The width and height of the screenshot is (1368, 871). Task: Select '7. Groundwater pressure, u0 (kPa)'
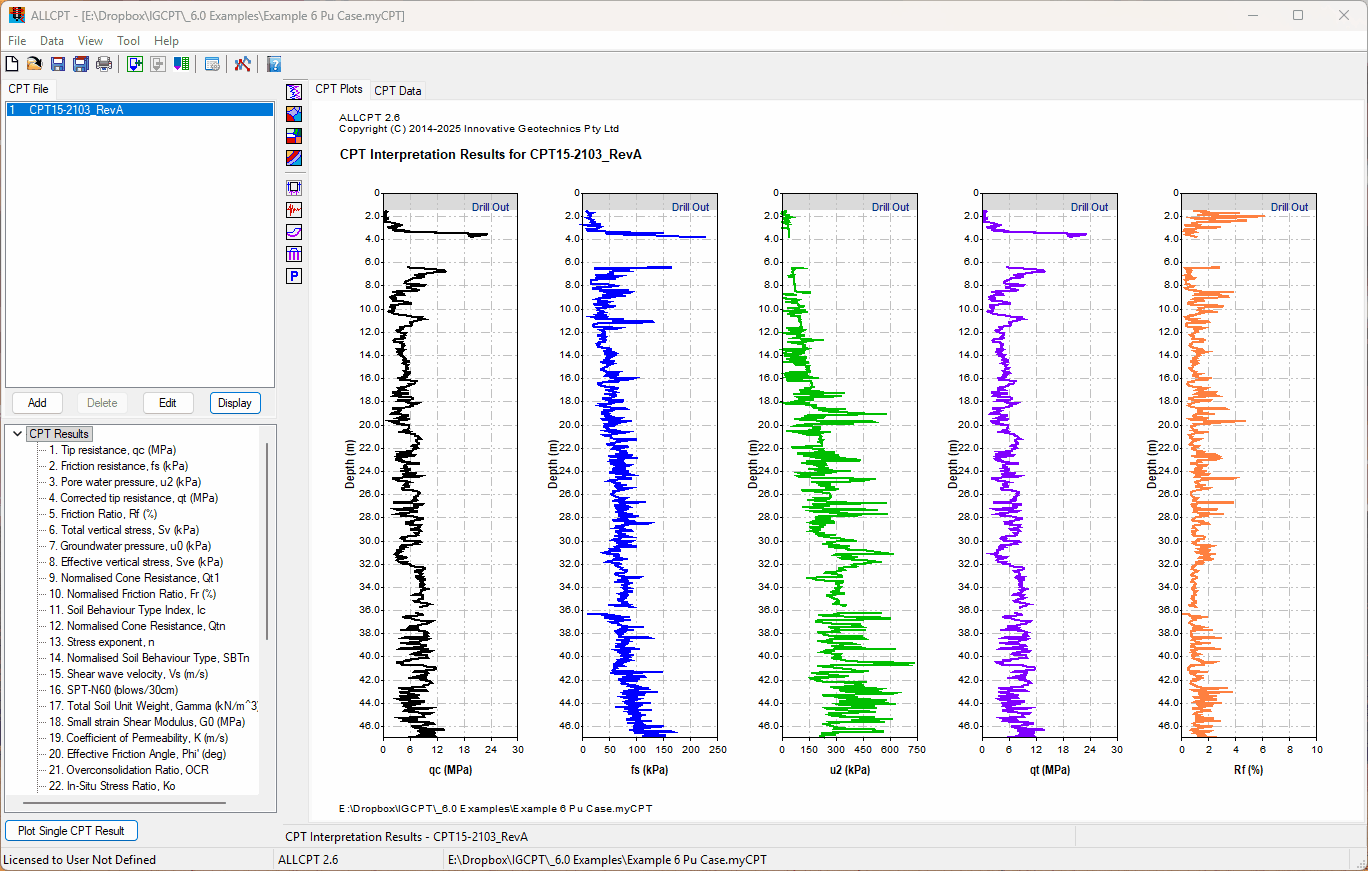point(130,546)
